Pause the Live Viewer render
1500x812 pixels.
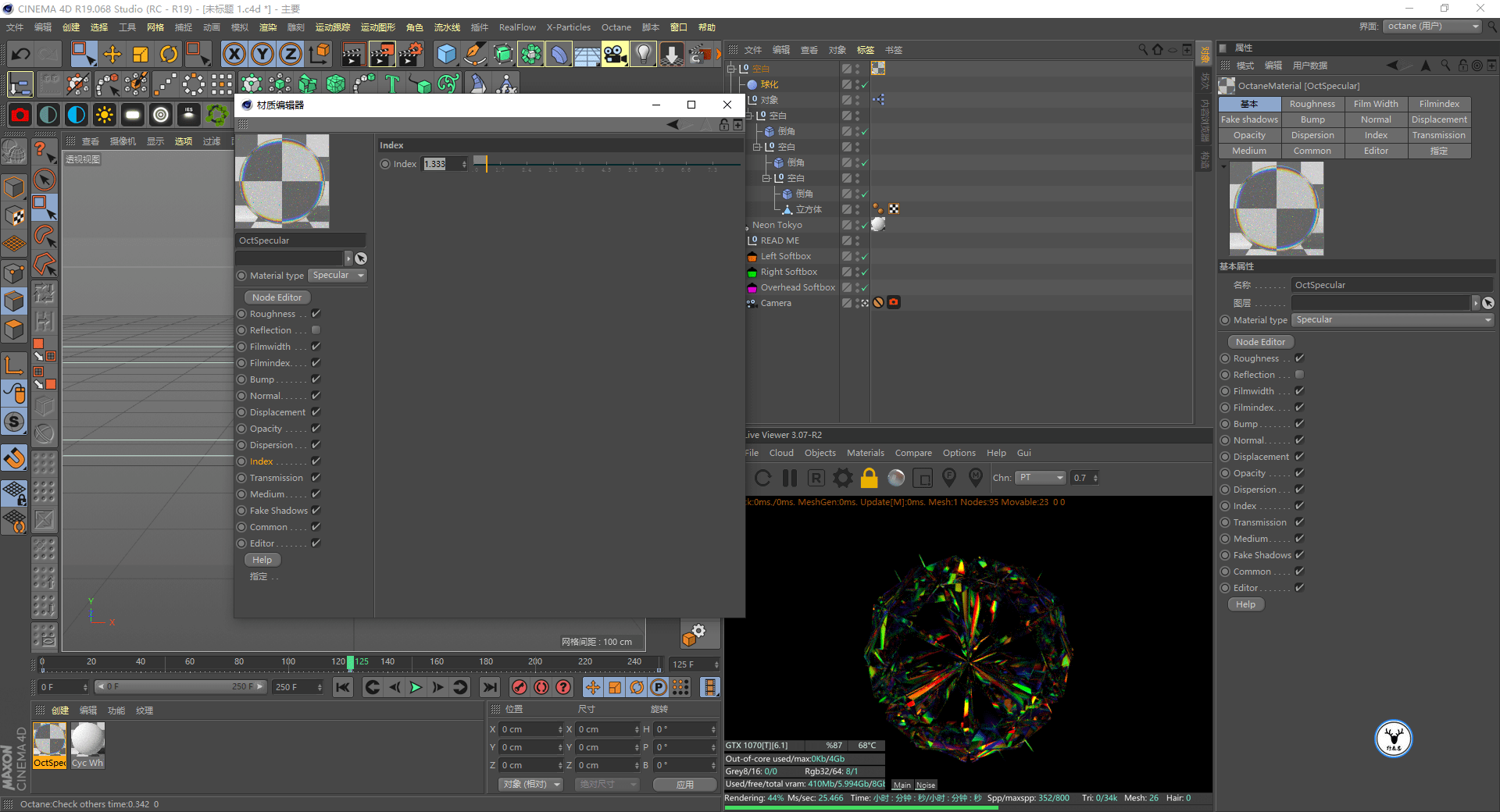[790, 478]
